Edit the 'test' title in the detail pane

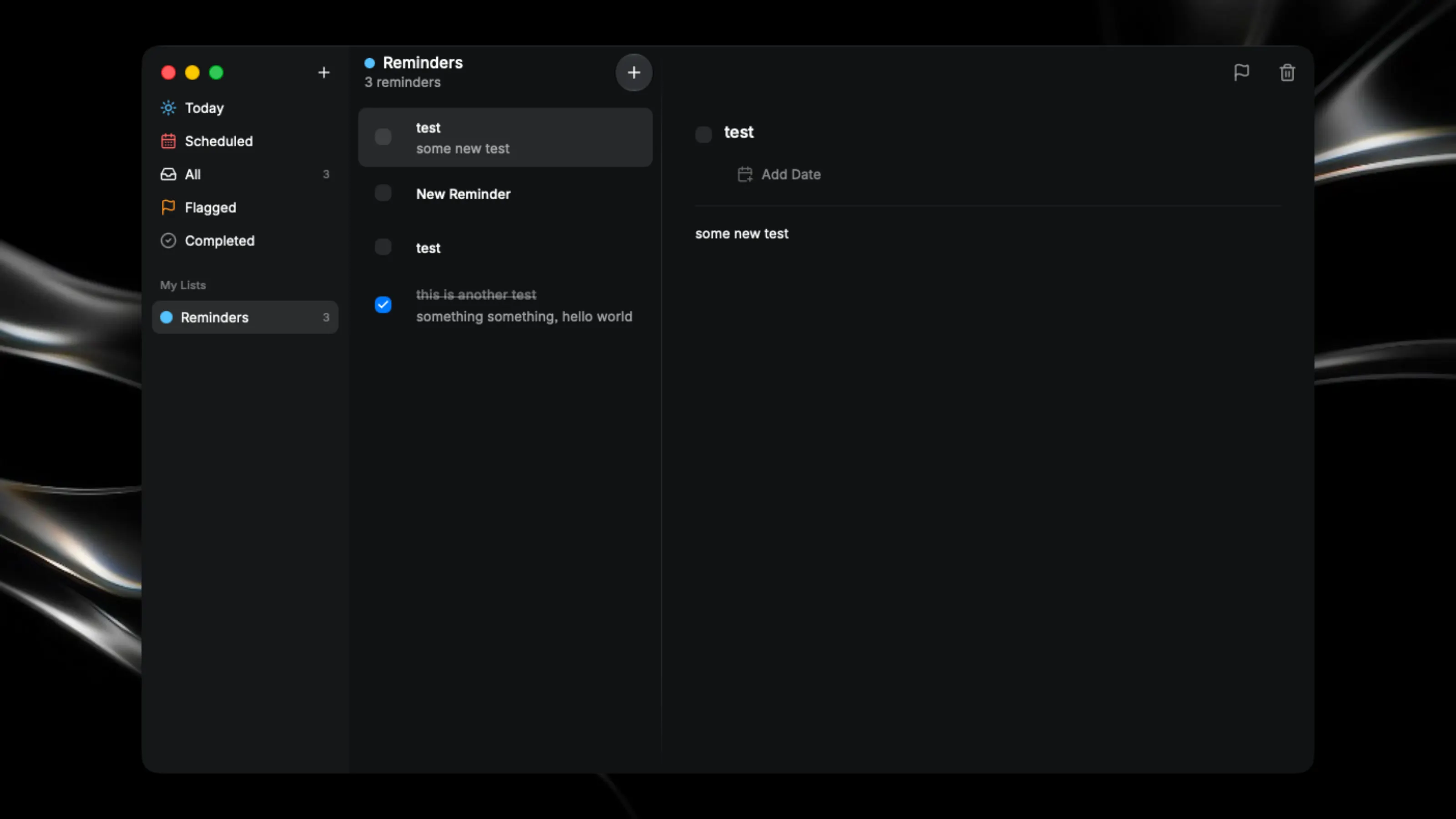click(x=739, y=132)
